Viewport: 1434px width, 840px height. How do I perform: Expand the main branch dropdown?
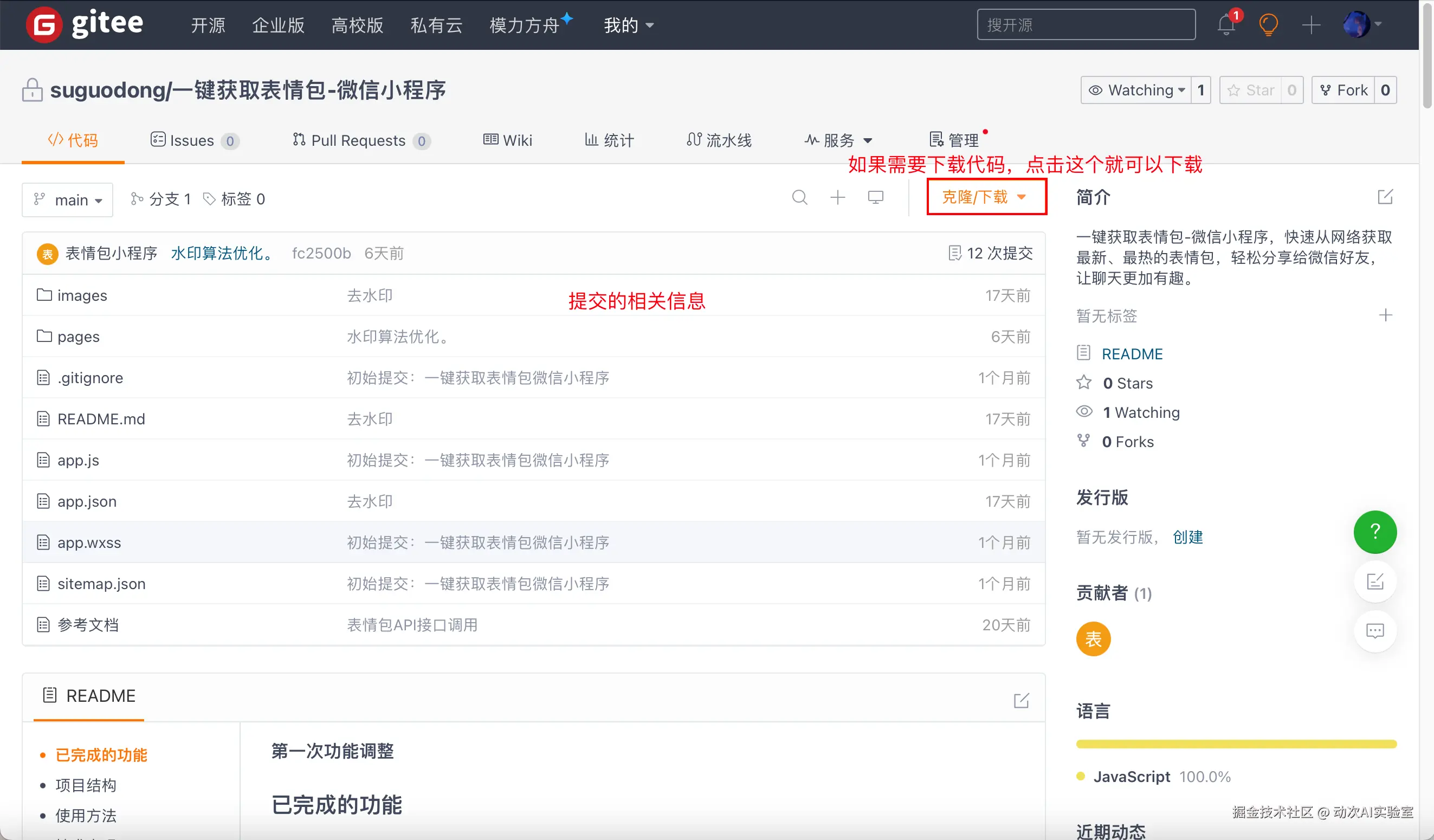[x=68, y=200]
